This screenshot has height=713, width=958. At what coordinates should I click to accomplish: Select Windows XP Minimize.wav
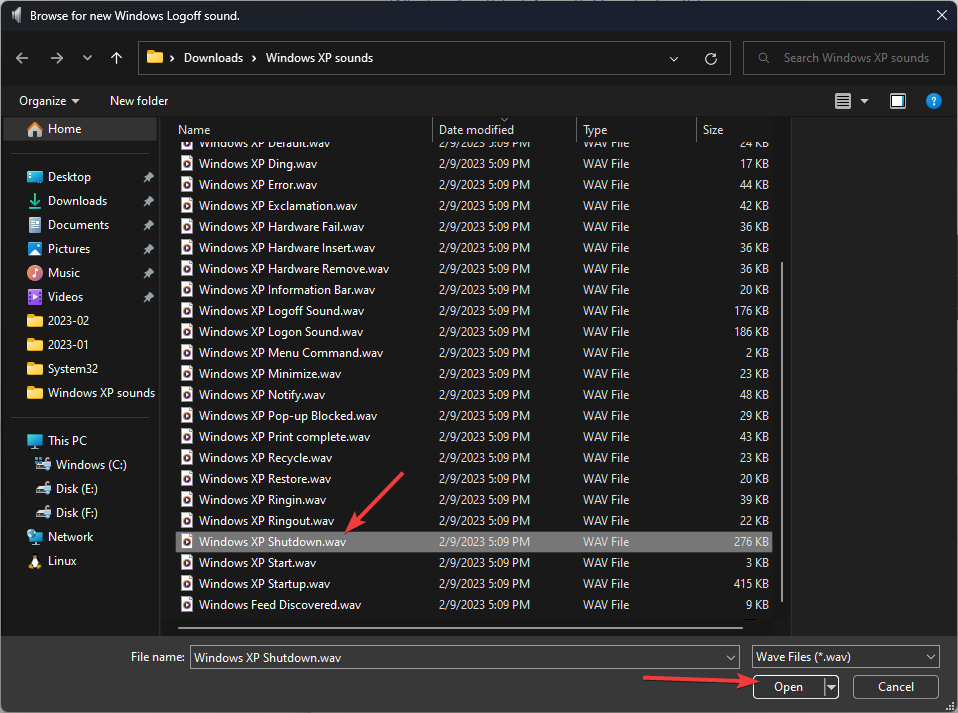click(x=269, y=373)
